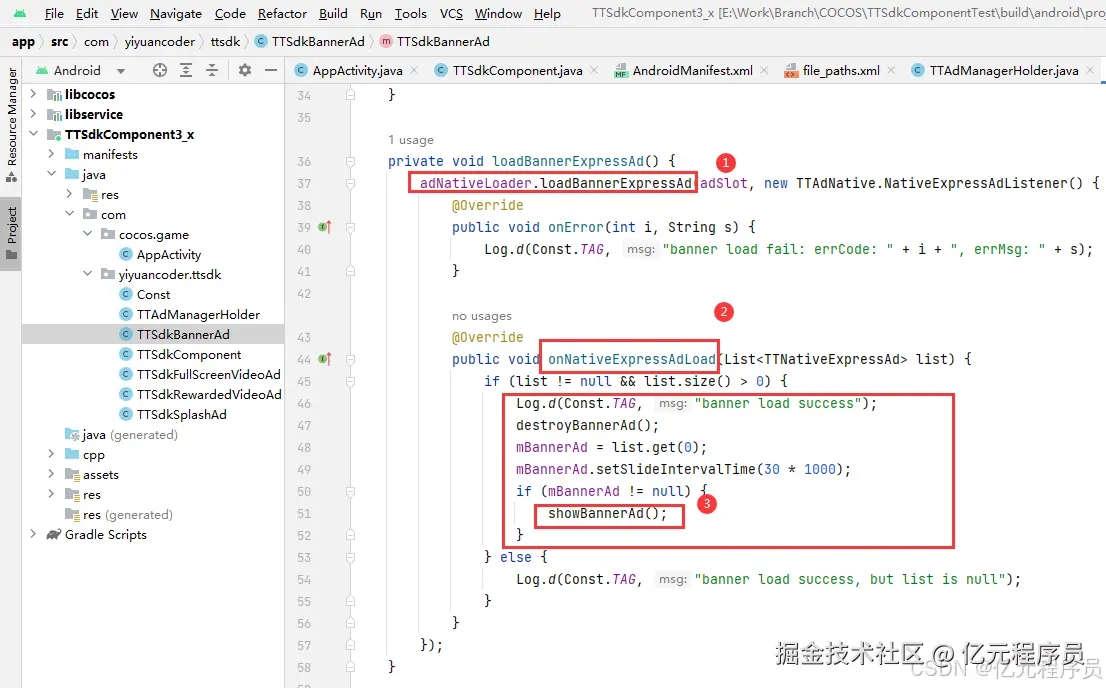Select opened file locator target icon

pos(160,70)
